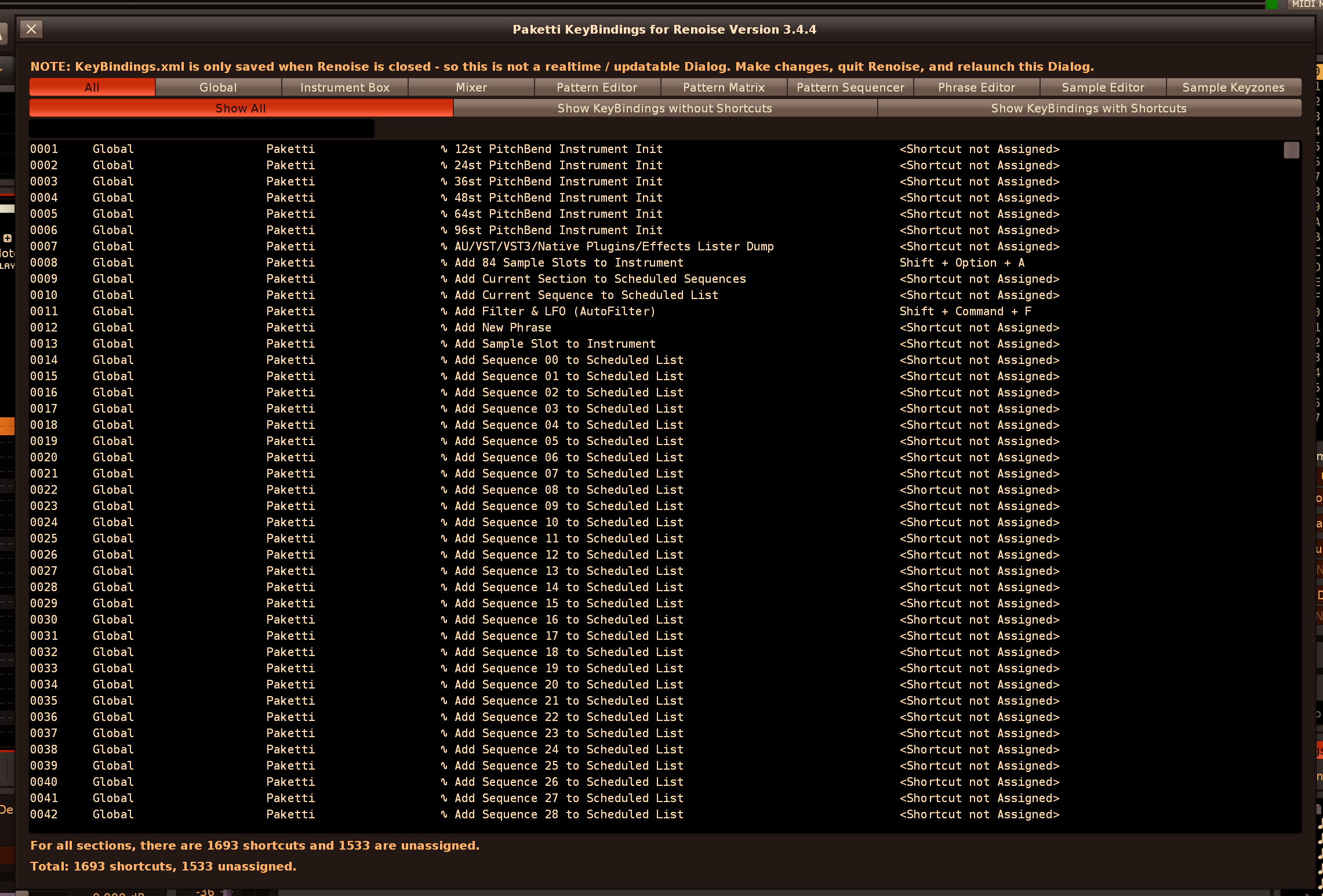Switch to Pattern Editor tab

[x=597, y=88]
